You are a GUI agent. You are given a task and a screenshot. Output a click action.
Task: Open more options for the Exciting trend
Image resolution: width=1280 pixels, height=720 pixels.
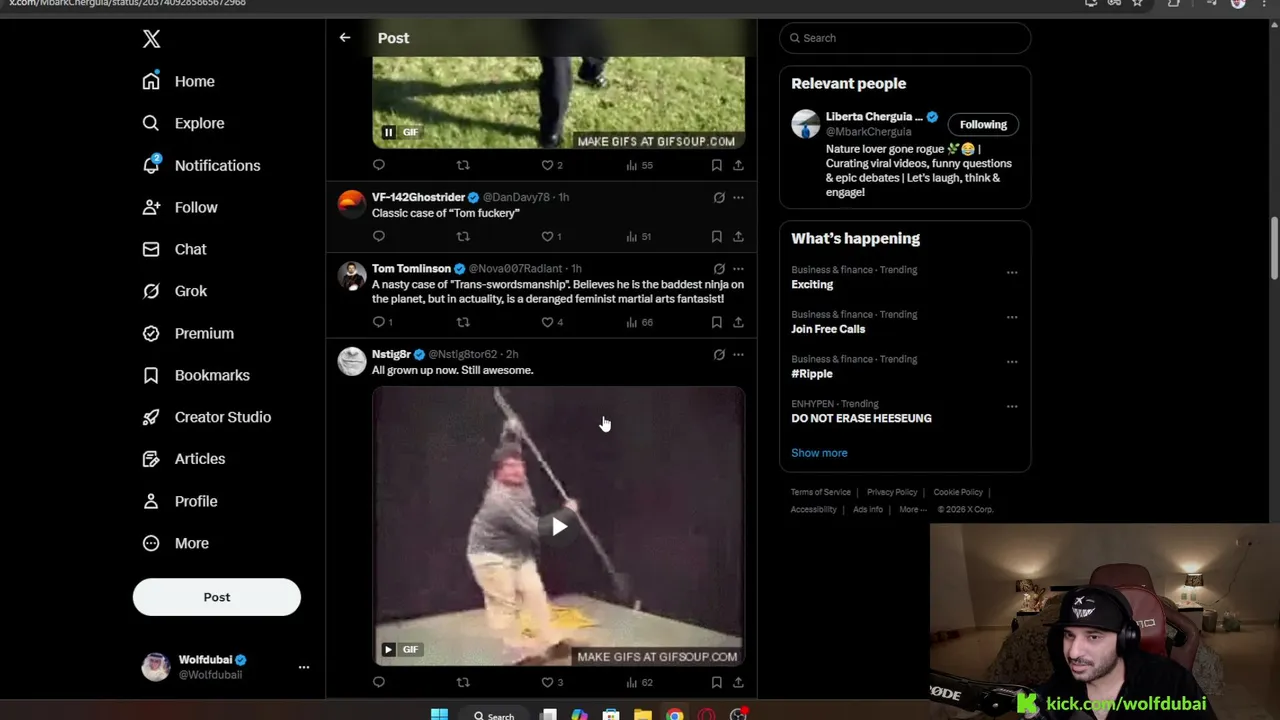click(x=1012, y=272)
